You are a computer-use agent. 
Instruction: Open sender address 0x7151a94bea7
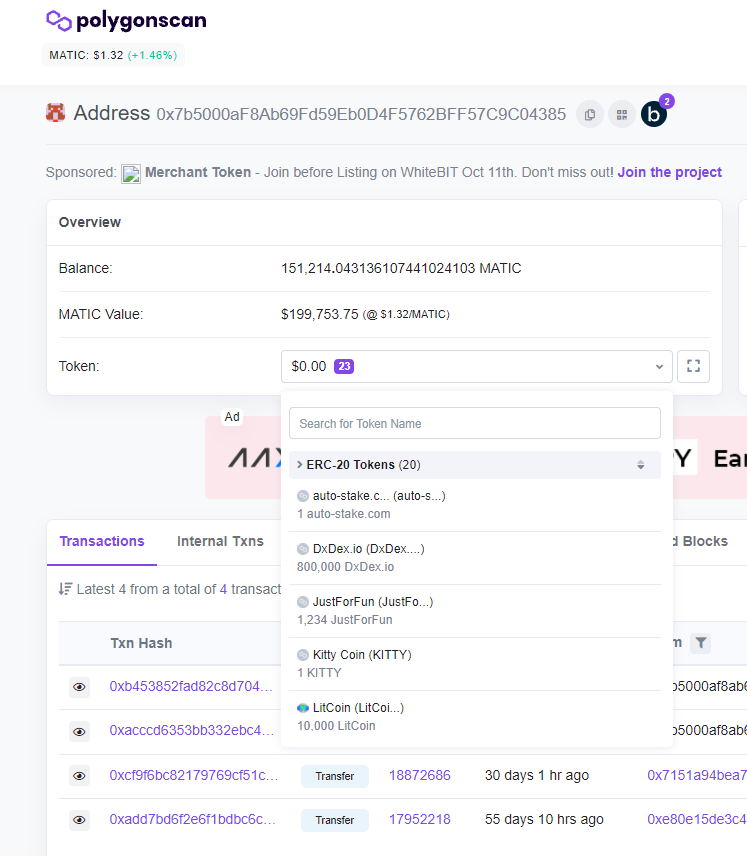(x=697, y=775)
